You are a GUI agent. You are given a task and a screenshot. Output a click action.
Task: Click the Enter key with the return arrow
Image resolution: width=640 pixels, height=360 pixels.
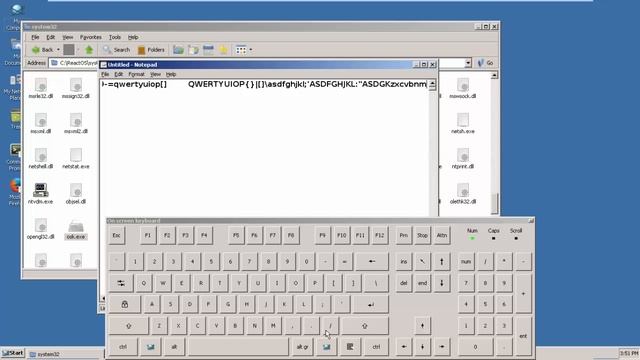pos(371,304)
